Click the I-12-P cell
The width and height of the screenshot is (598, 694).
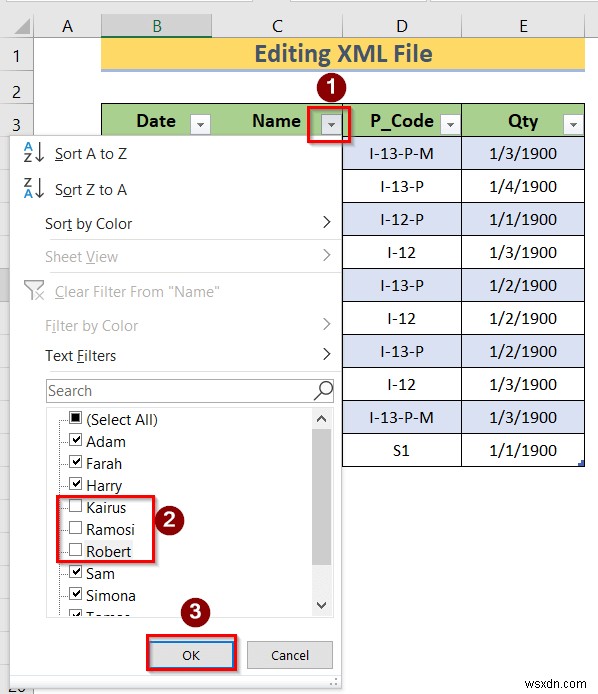coord(401,219)
